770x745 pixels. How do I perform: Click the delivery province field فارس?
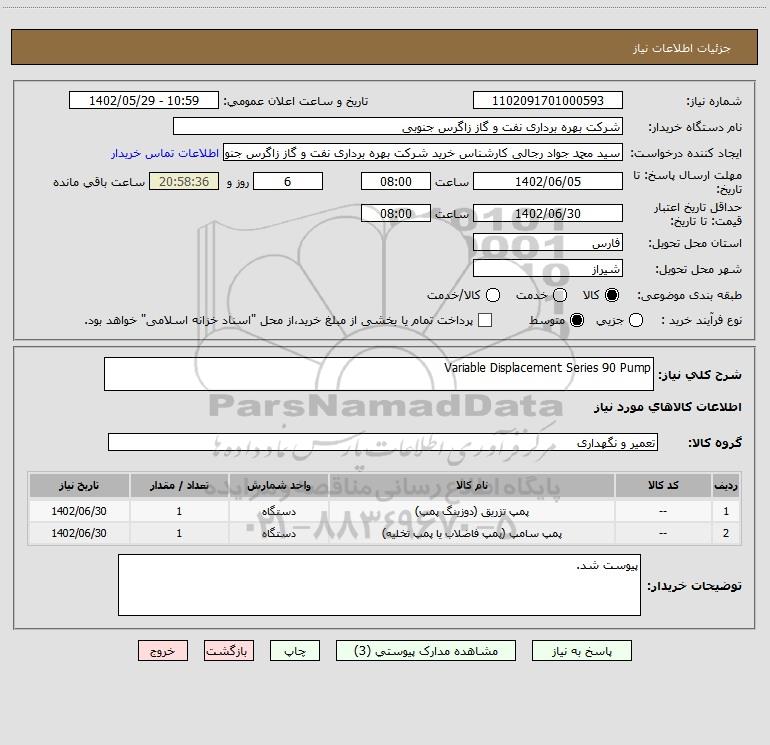(x=548, y=243)
